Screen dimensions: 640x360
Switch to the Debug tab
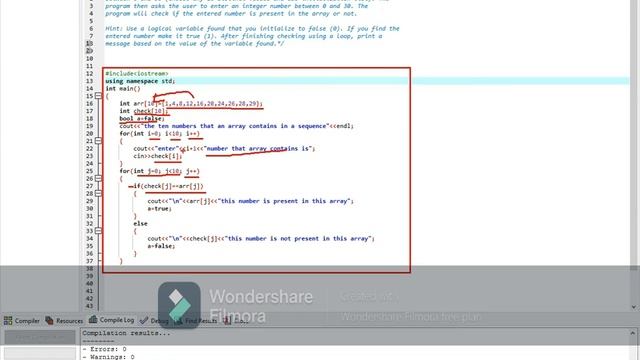click(154, 320)
